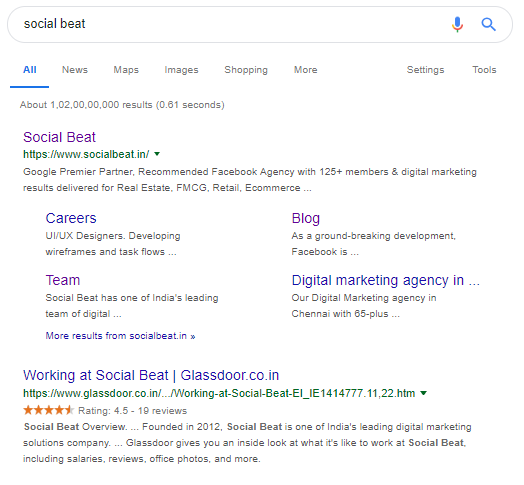Click the 'Social Beat Overview' Glassdoor snippet
This screenshot has width=524, height=485.
click(x=247, y=443)
